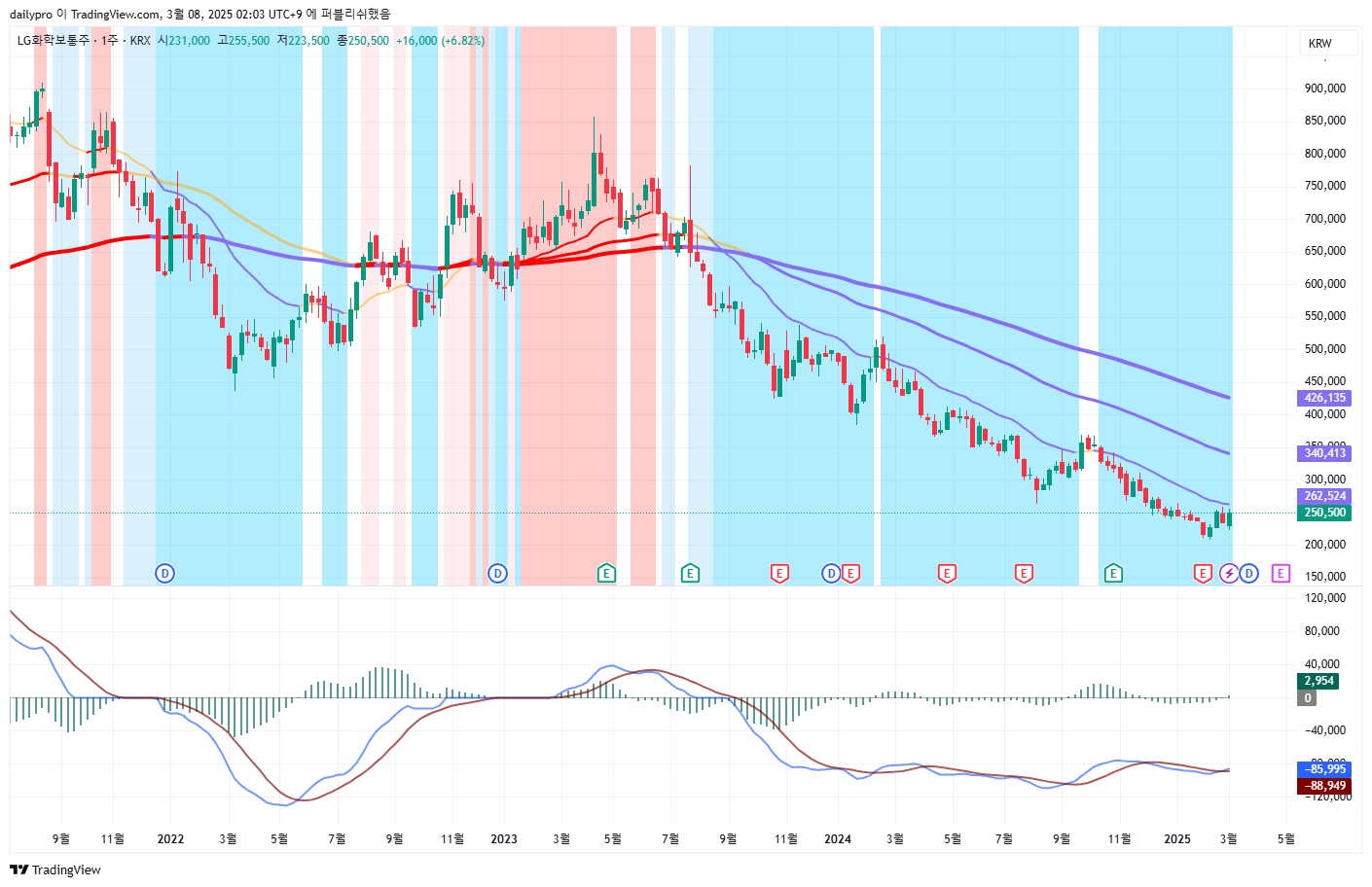Viewport: 1372px width, 887px height.
Task: Click the 426,135 moving average price label
Action: click(x=1324, y=398)
